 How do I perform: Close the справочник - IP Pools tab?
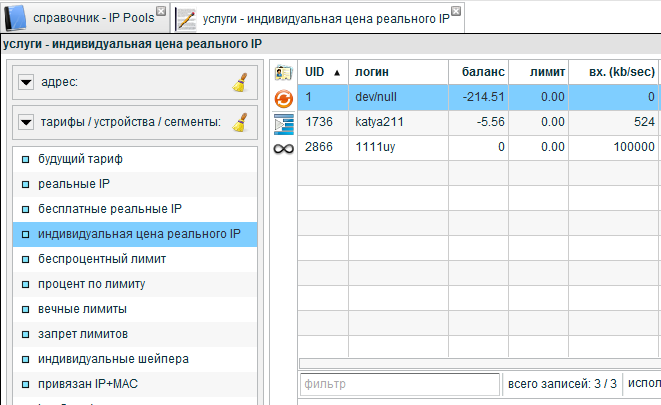point(162,11)
